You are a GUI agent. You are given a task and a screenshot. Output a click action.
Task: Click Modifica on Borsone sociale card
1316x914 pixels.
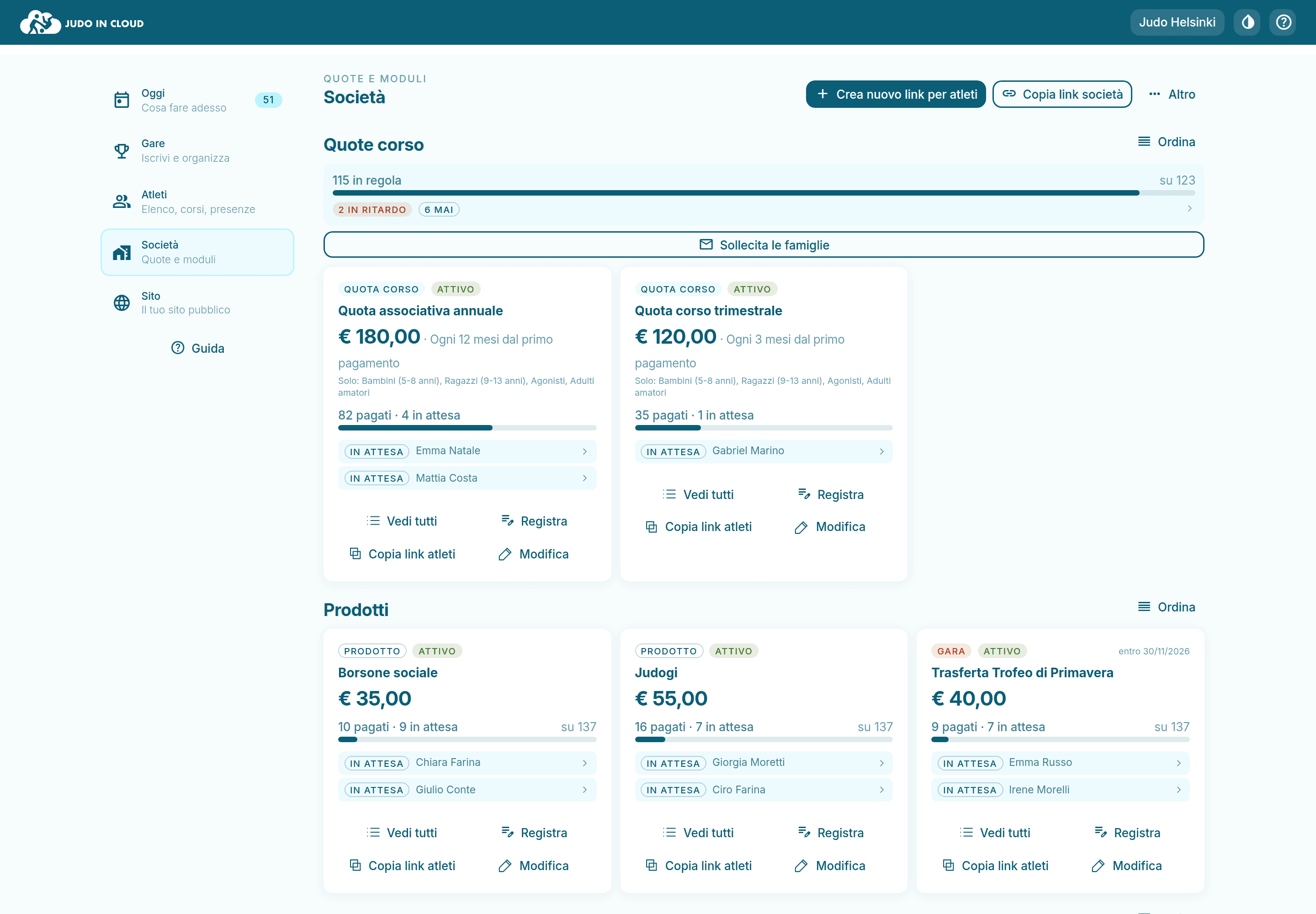(x=534, y=866)
